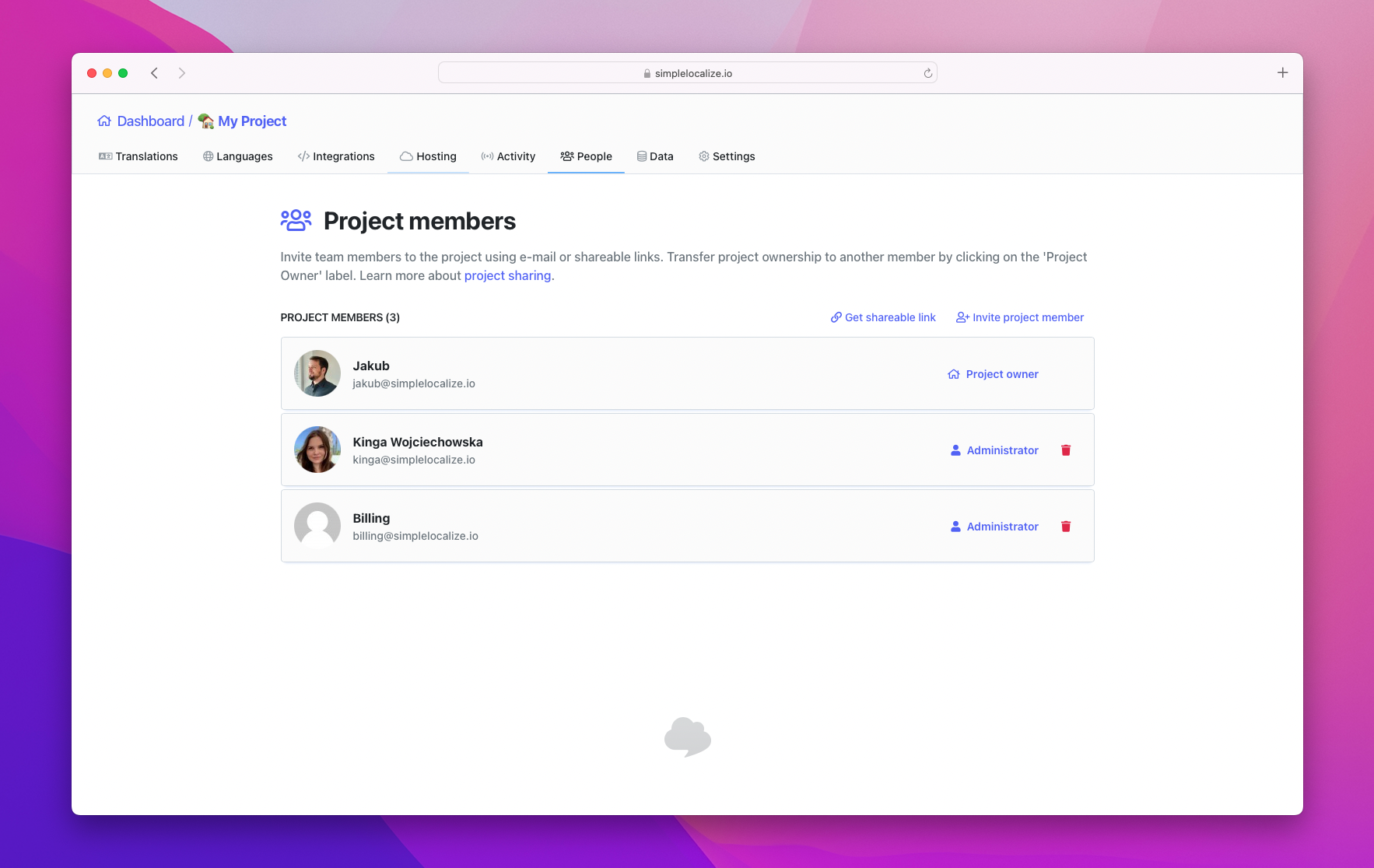Screen dimensions: 1374x868
Task: Click the Billing member name text
Action: (x=371, y=518)
